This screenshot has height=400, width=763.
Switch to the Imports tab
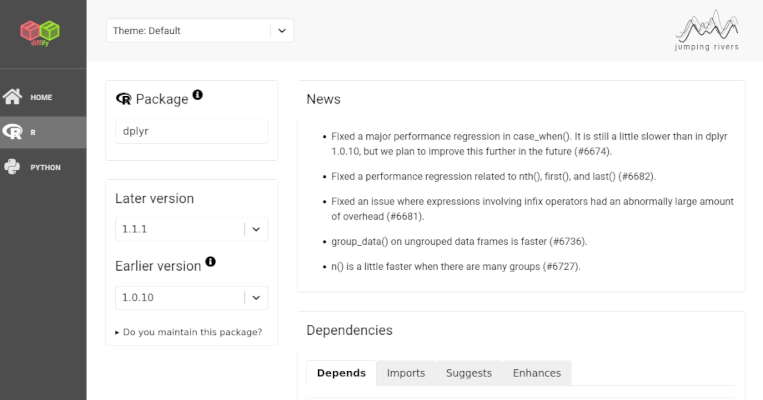coord(406,373)
